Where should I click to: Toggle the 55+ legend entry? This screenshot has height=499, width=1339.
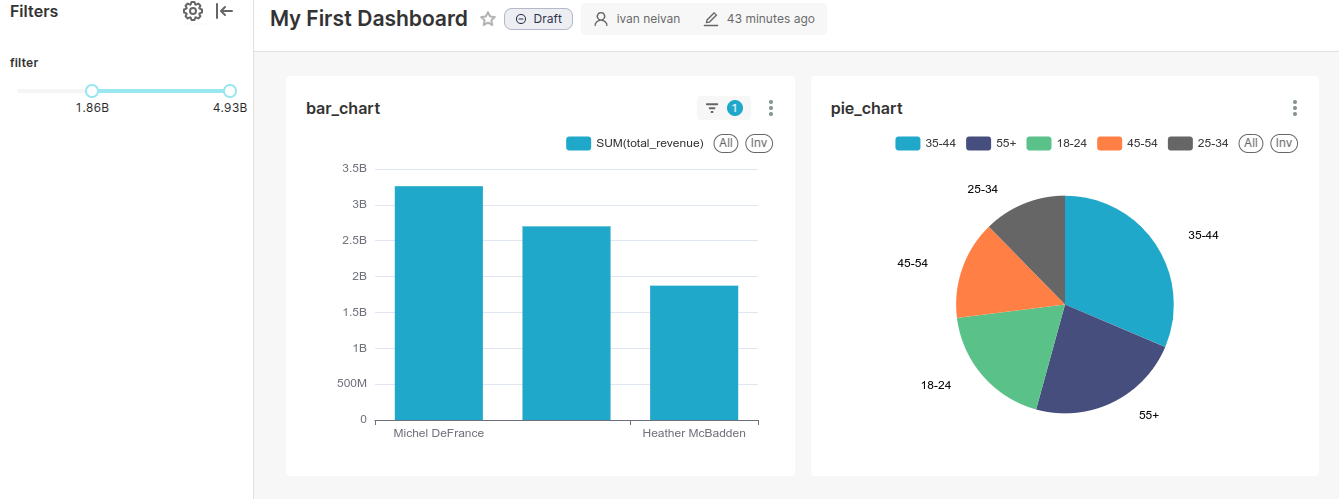coord(991,143)
